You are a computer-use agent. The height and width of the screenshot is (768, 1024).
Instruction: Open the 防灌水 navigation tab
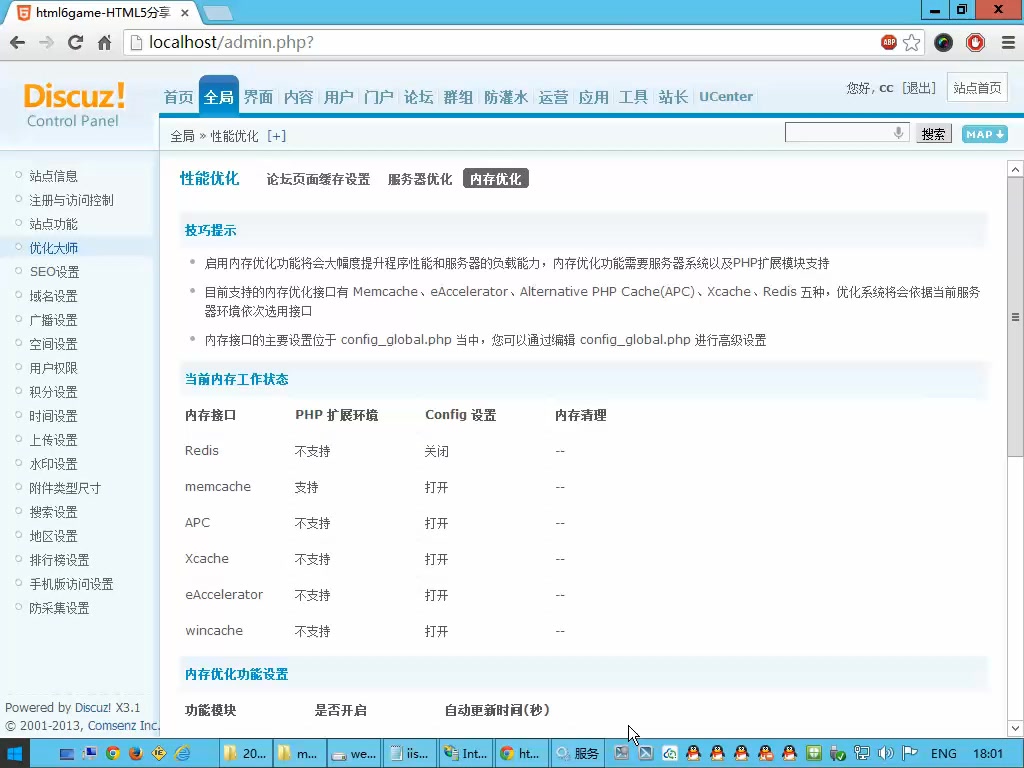[506, 97]
